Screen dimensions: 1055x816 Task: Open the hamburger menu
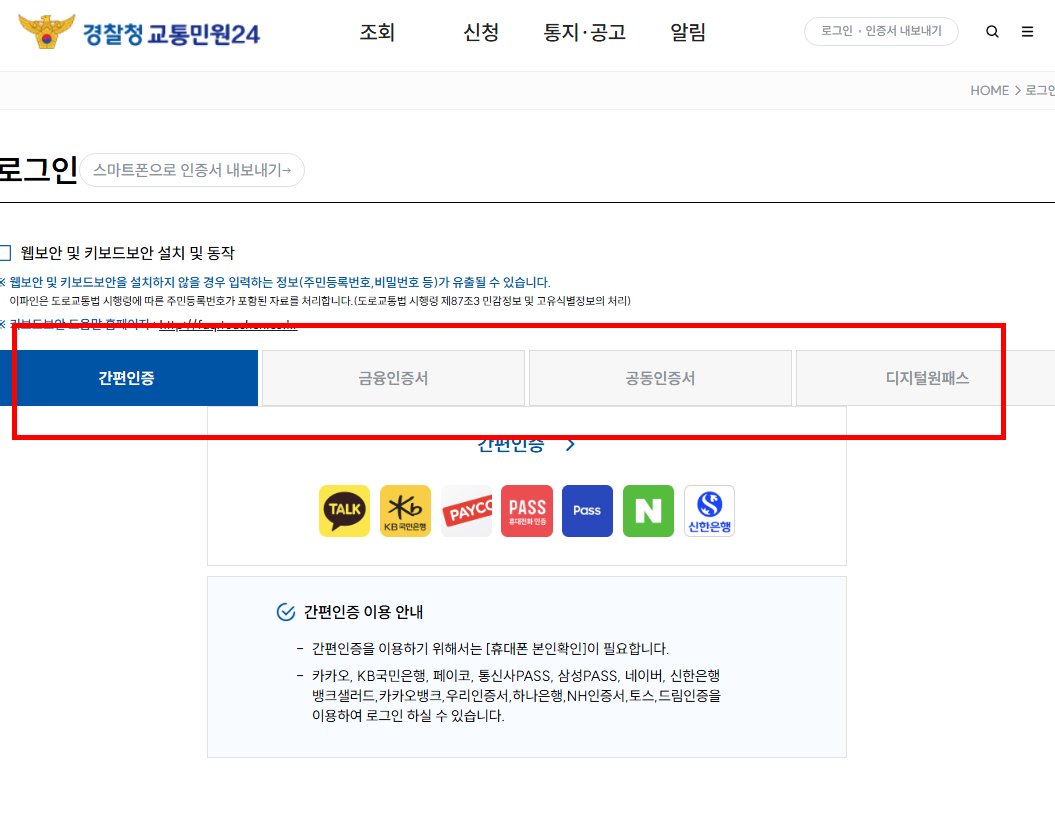click(1027, 31)
